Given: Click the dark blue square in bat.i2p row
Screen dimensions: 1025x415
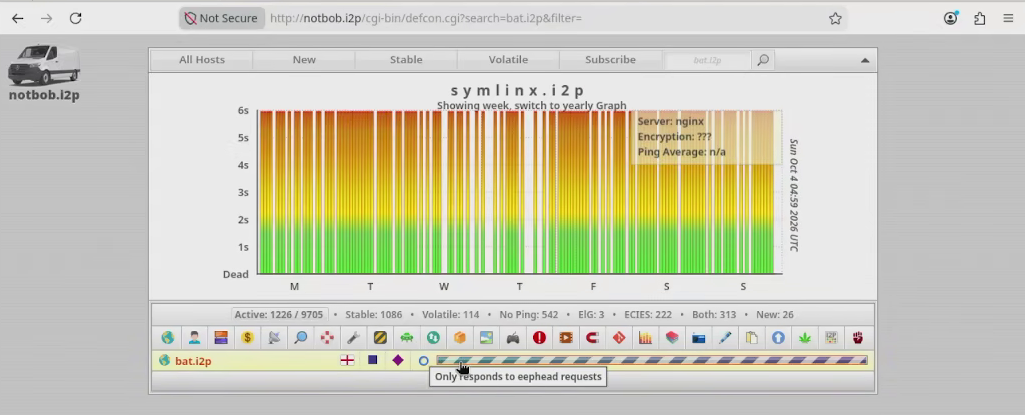Looking at the screenshot, I should 373,360.
